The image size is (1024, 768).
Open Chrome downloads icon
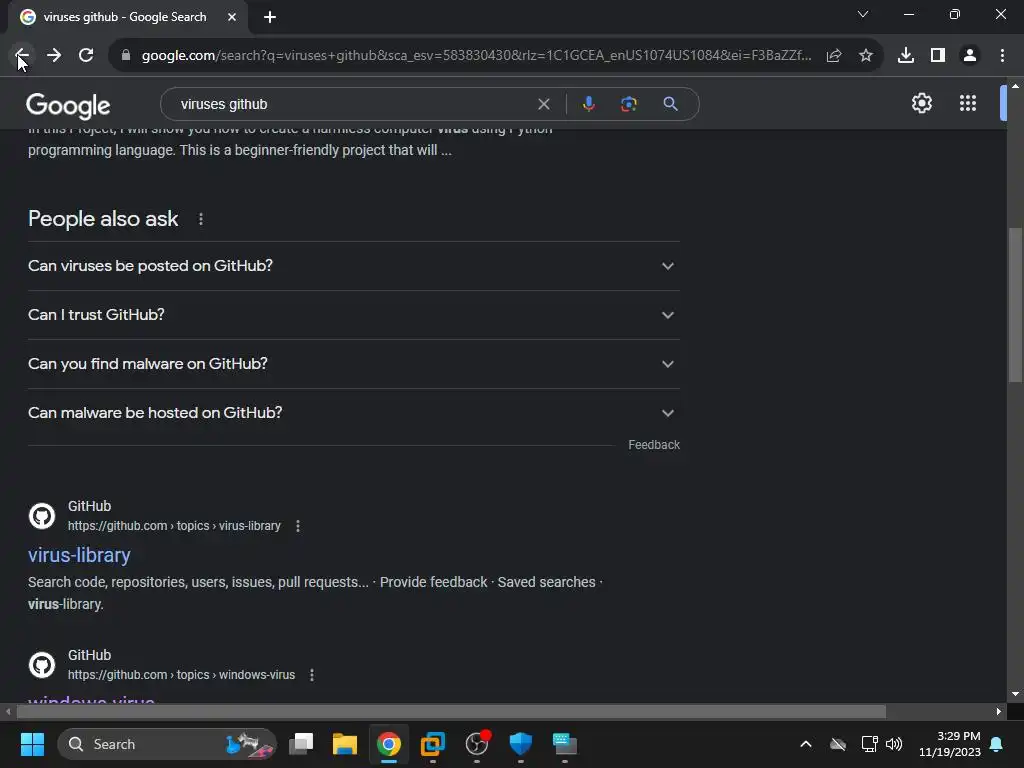click(906, 56)
